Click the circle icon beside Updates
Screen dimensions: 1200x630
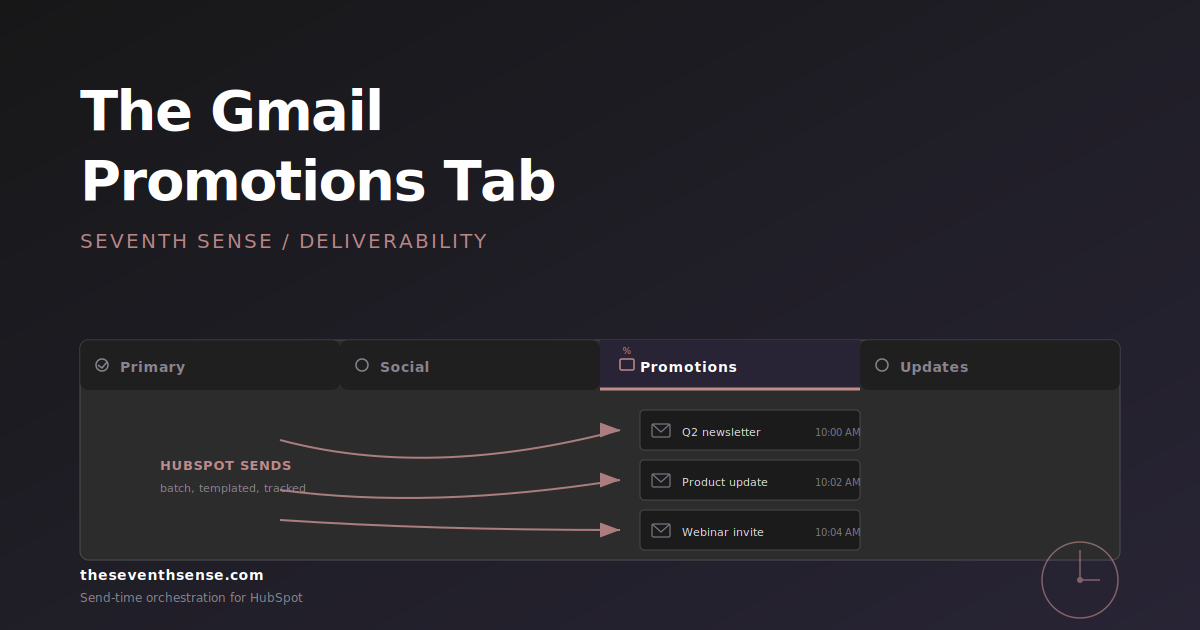(x=882, y=365)
